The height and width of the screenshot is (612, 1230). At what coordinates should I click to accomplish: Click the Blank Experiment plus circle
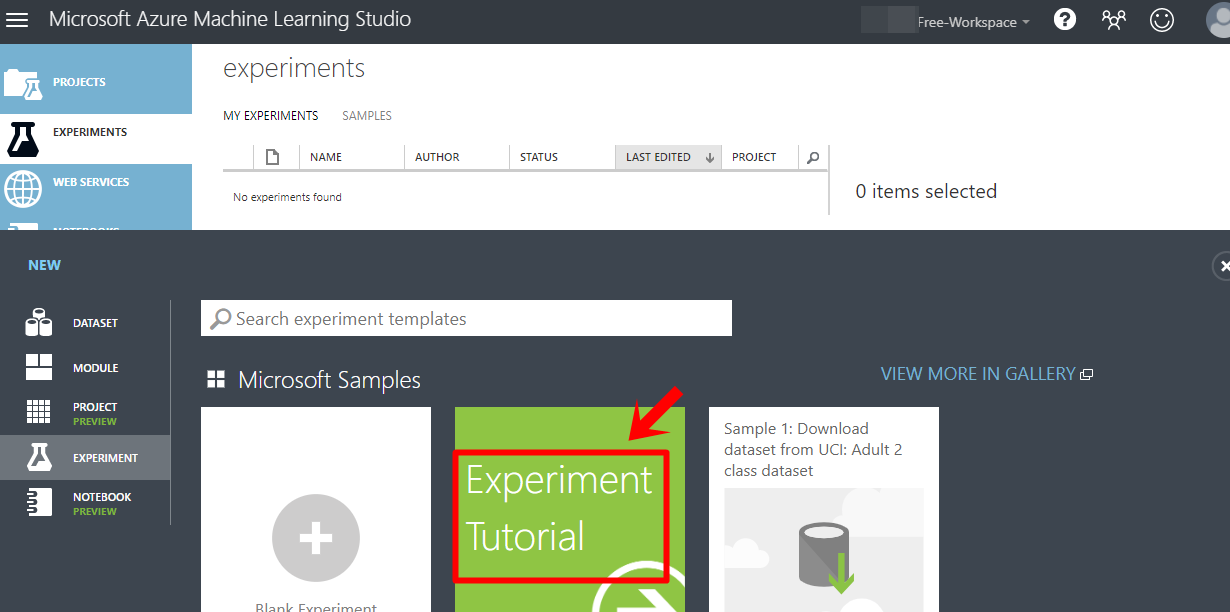click(x=315, y=538)
